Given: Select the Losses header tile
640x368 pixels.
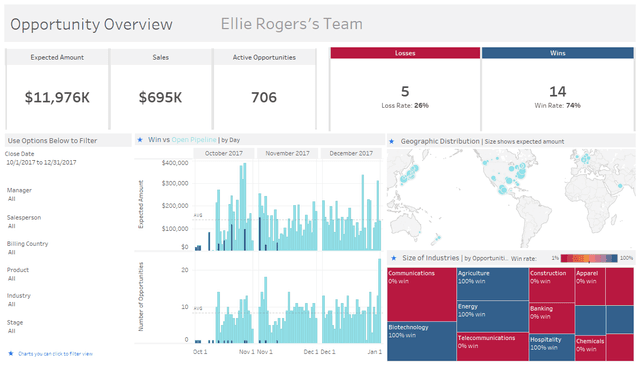Looking at the screenshot, I should (405, 53).
